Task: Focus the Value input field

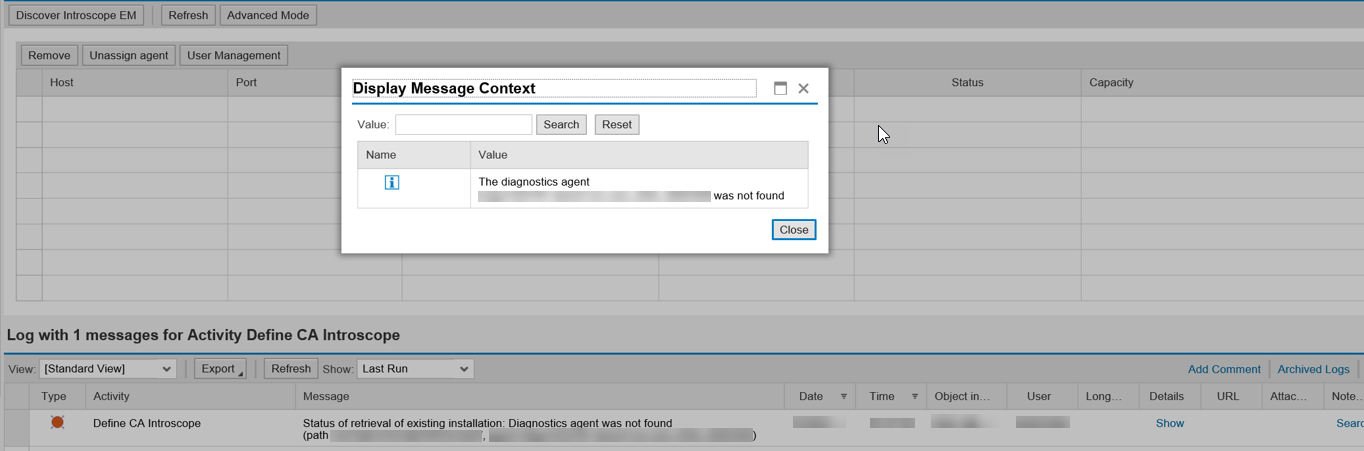Action: pyautogui.click(x=464, y=124)
